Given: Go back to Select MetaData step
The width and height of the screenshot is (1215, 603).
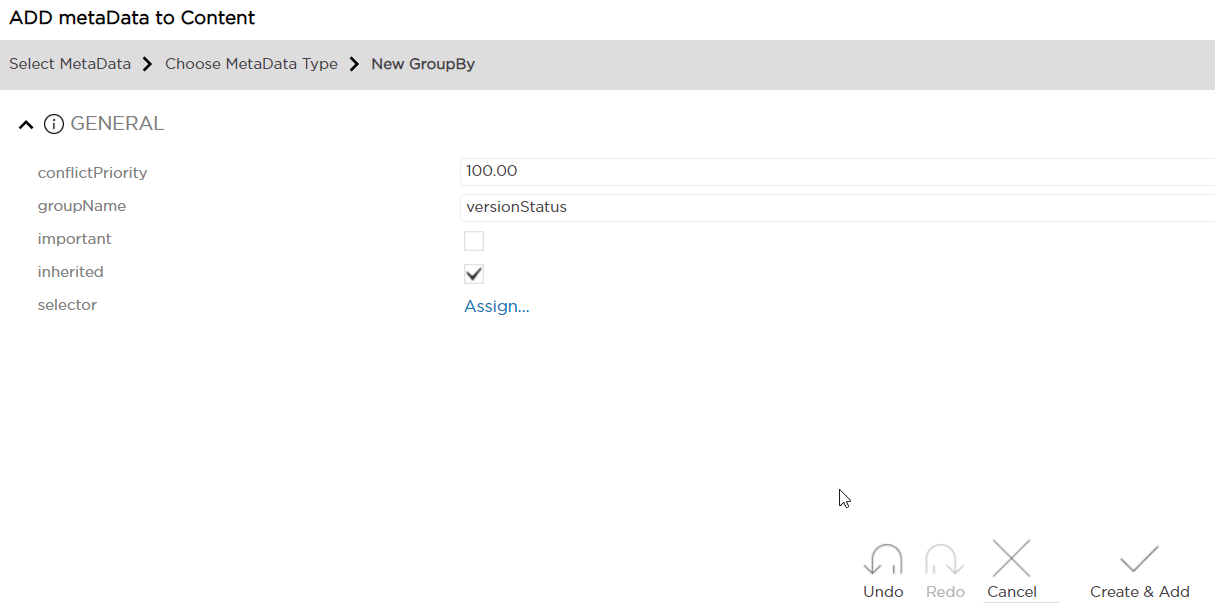Looking at the screenshot, I should [x=70, y=64].
